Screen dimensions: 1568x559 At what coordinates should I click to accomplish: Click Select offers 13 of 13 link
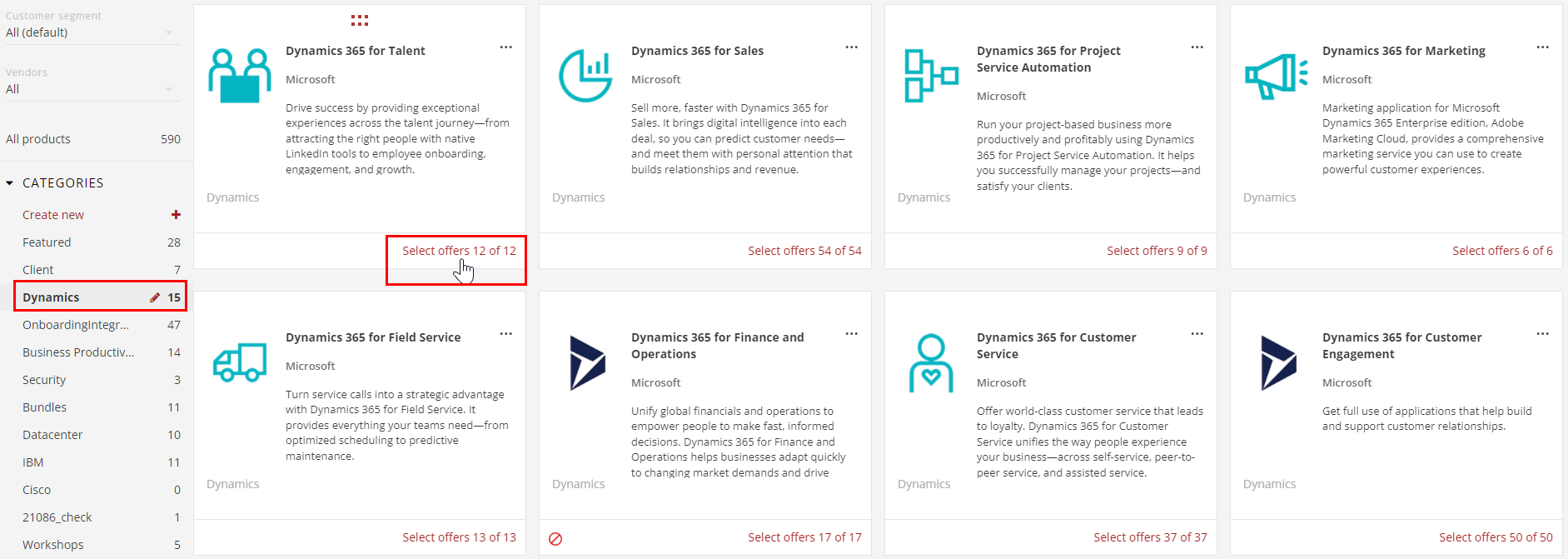(459, 537)
